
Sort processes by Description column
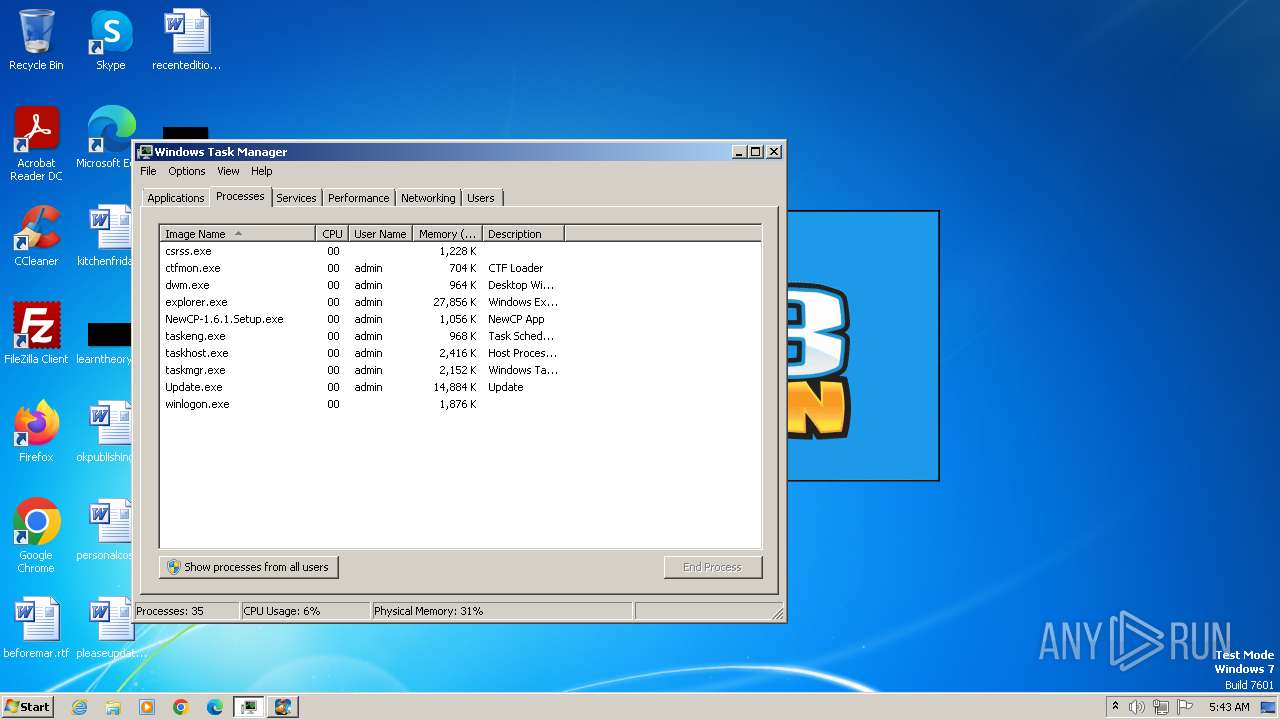(523, 234)
